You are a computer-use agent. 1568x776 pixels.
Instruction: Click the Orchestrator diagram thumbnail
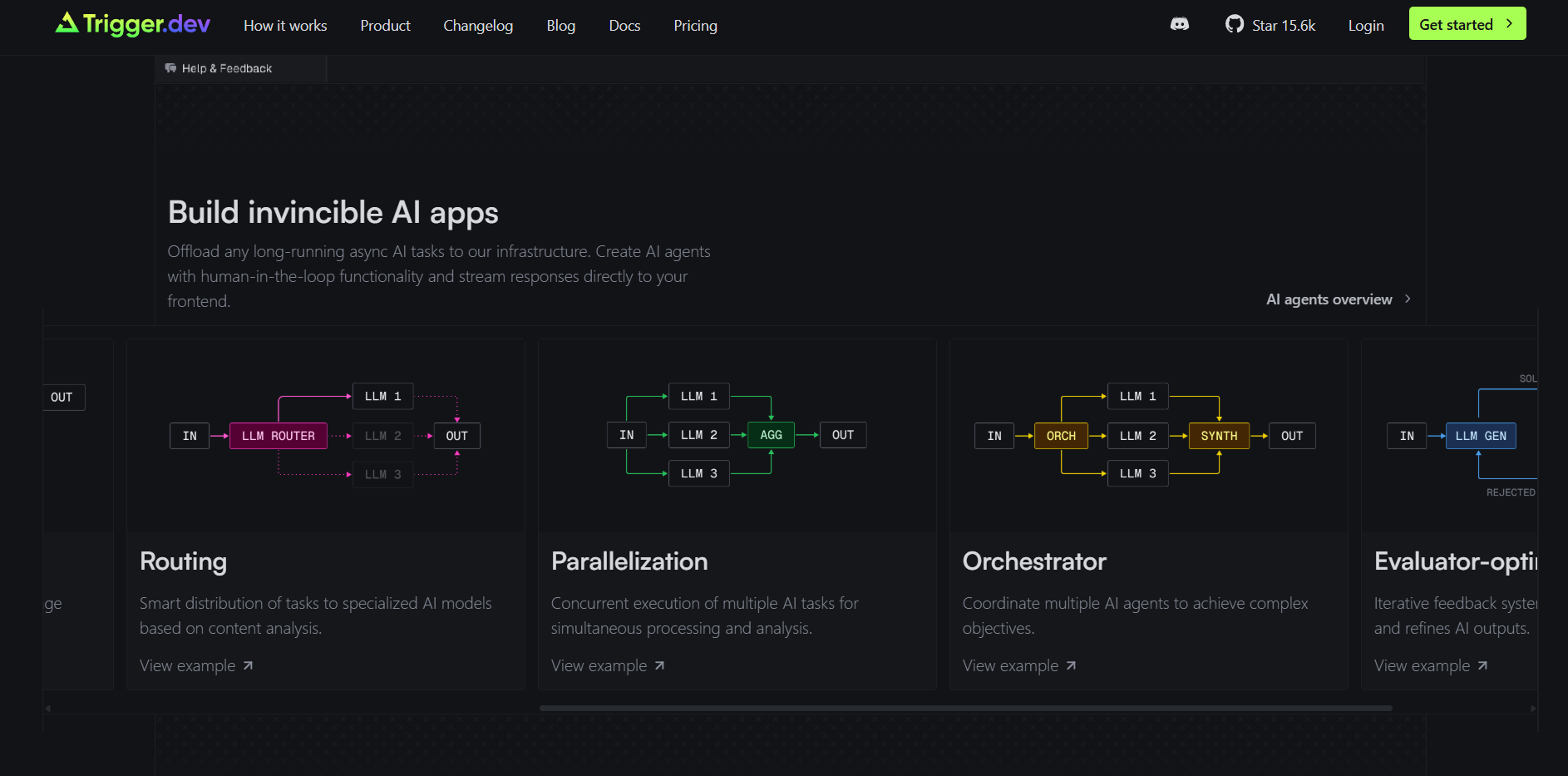point(1148,435)
